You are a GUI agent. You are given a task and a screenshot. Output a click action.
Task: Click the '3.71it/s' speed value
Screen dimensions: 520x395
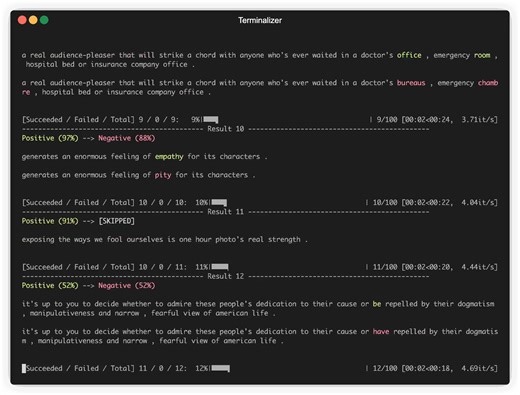coord(478,120)
